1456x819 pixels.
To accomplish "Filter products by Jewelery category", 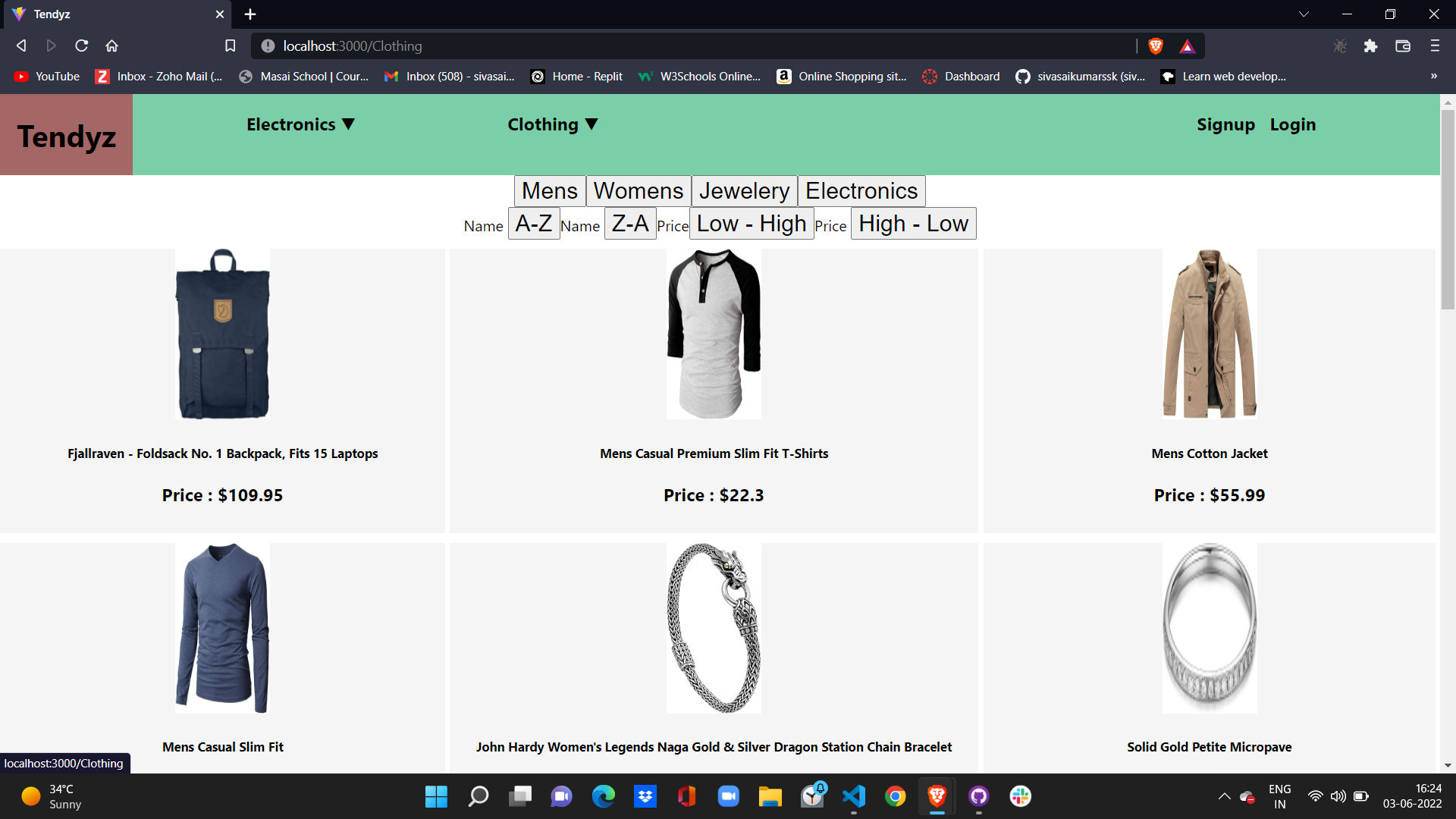I will pyautogui.click(x=744, y=191).
